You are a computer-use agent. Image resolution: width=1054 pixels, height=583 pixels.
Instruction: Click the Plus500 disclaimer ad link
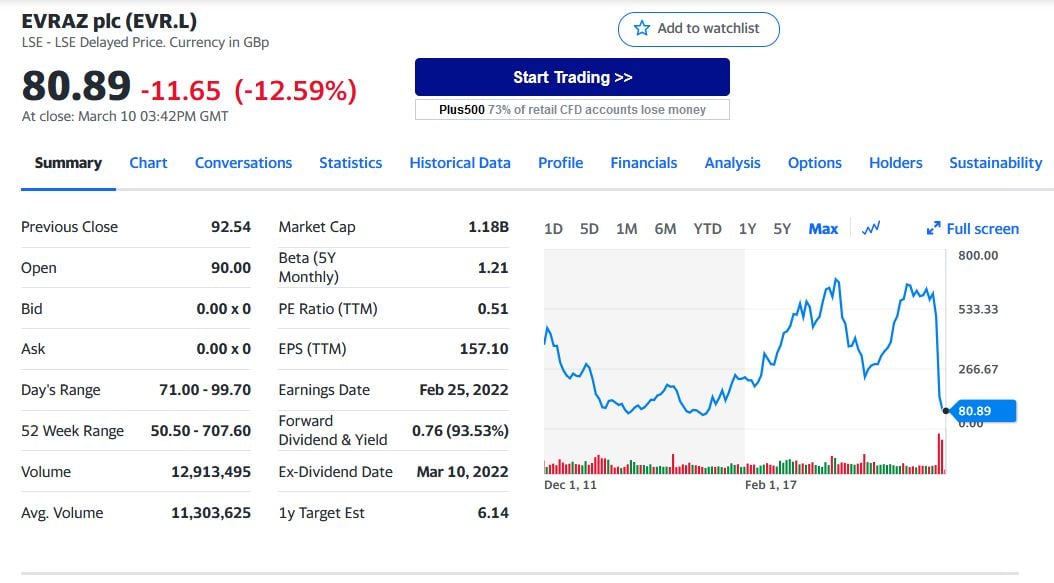click(572, 110)
